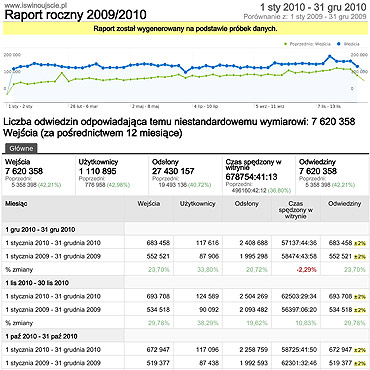Click the time cell 58474:43:58
The width and height of the screenshot is (370, 370).
(x=300, y=256)
